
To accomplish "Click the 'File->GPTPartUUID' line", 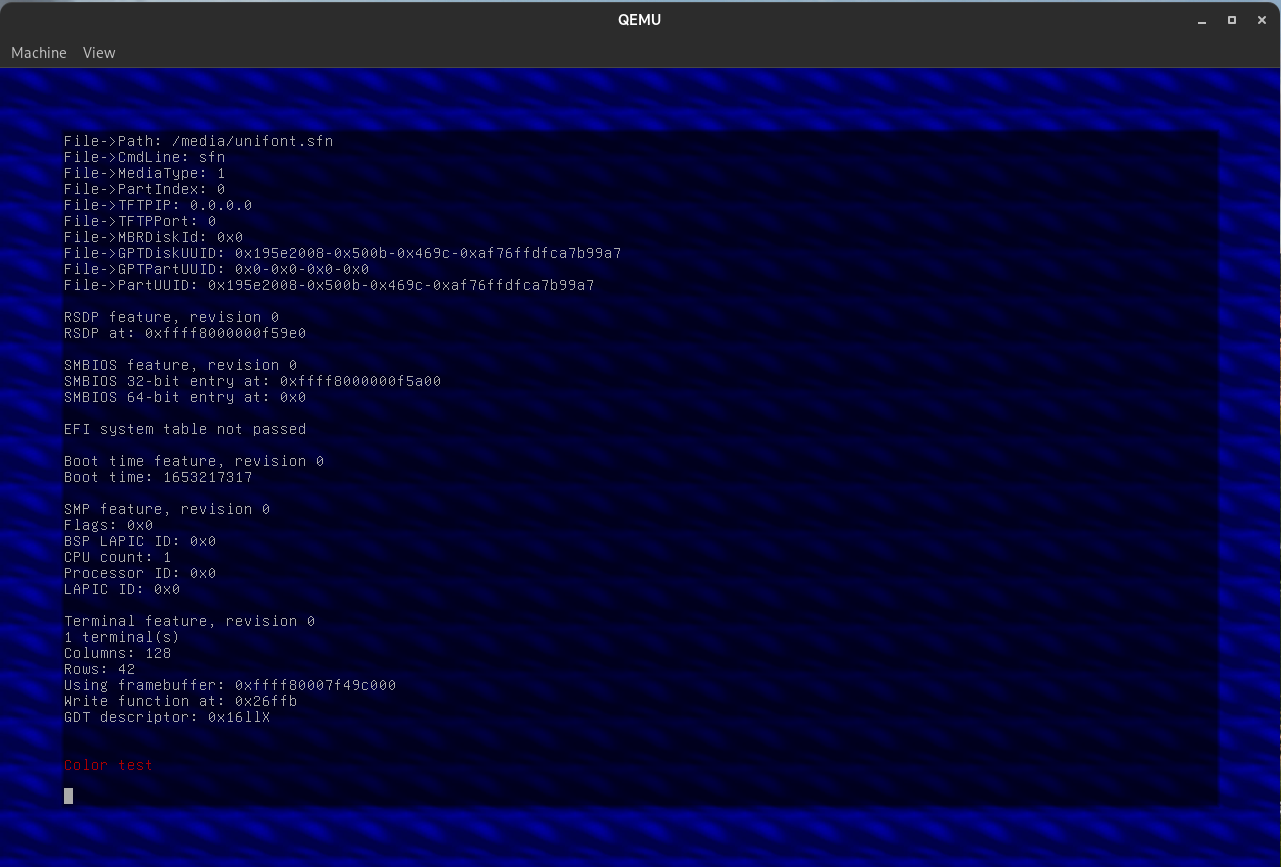I will pyautogui.click(x=216, y=269).
